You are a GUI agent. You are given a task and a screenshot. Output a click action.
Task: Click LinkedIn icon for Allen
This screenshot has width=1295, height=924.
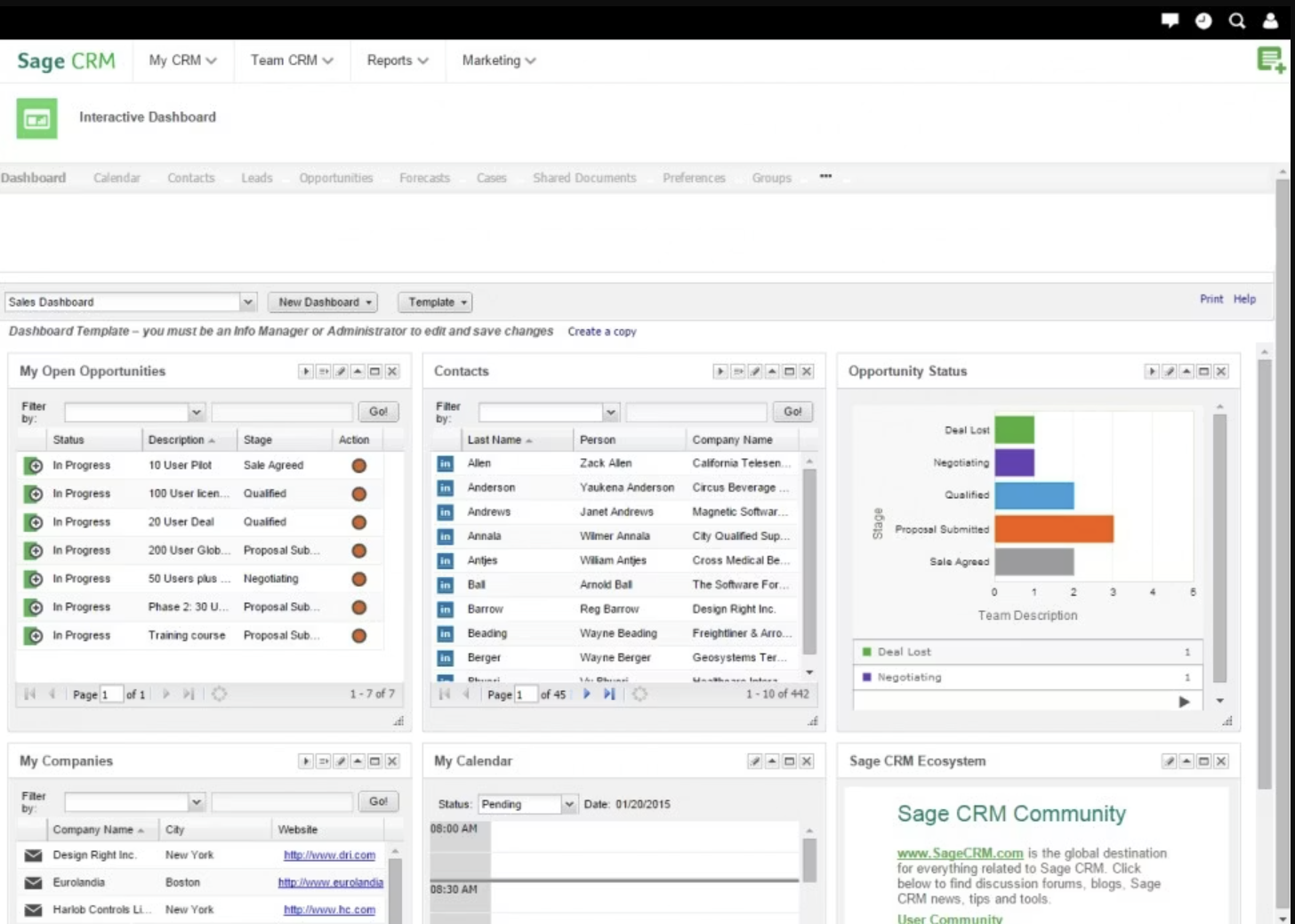(x=446, y=463)
